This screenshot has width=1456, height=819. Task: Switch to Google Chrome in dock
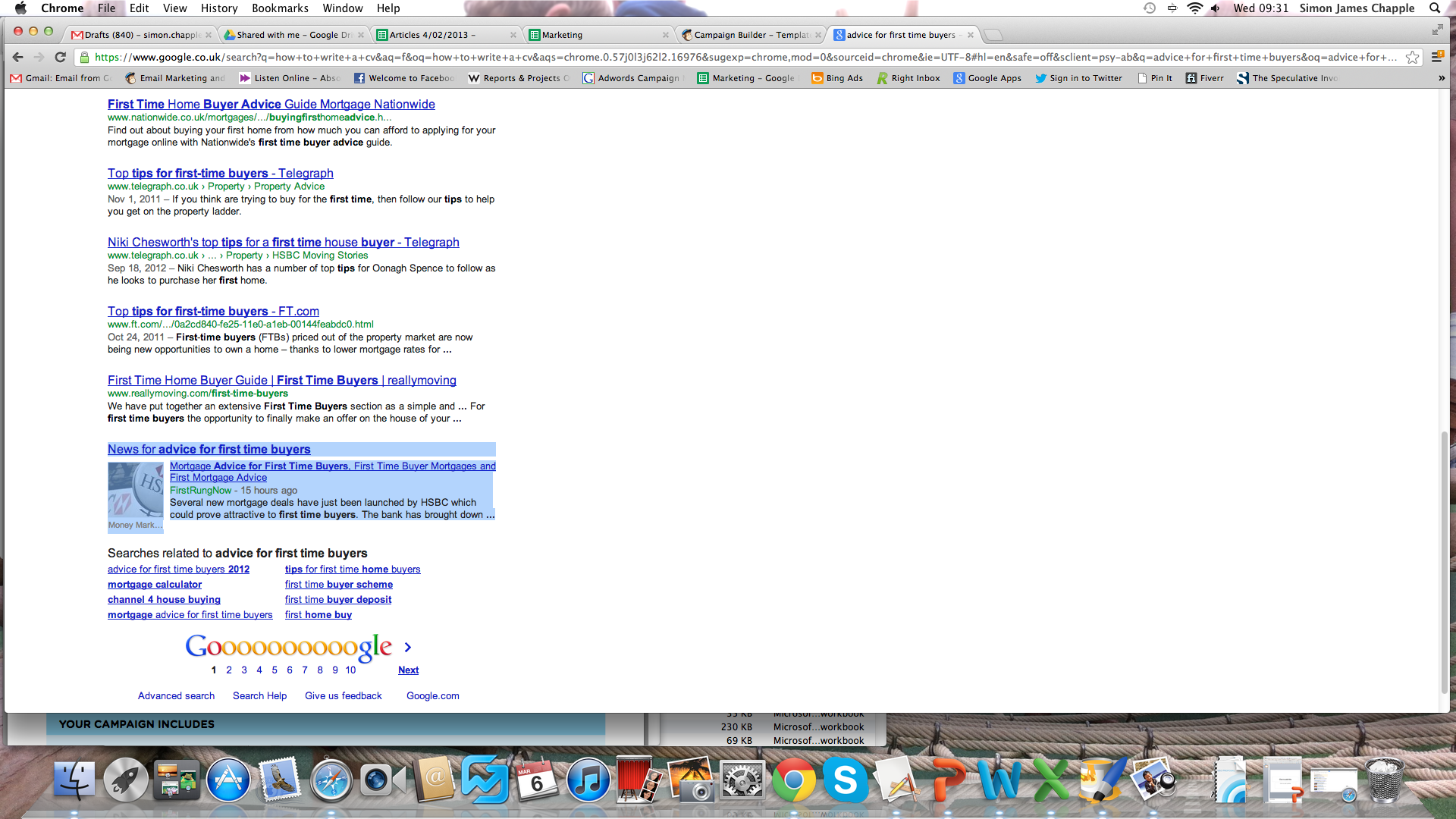point(793,780)
